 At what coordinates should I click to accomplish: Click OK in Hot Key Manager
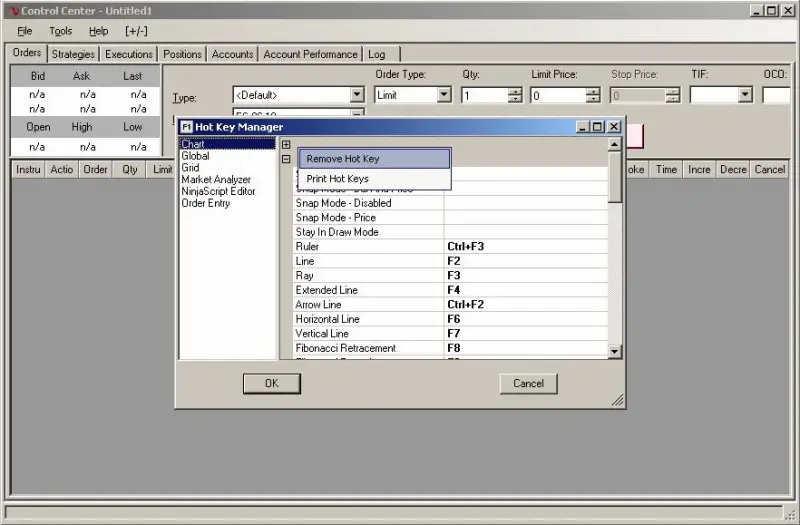(272, 384)
